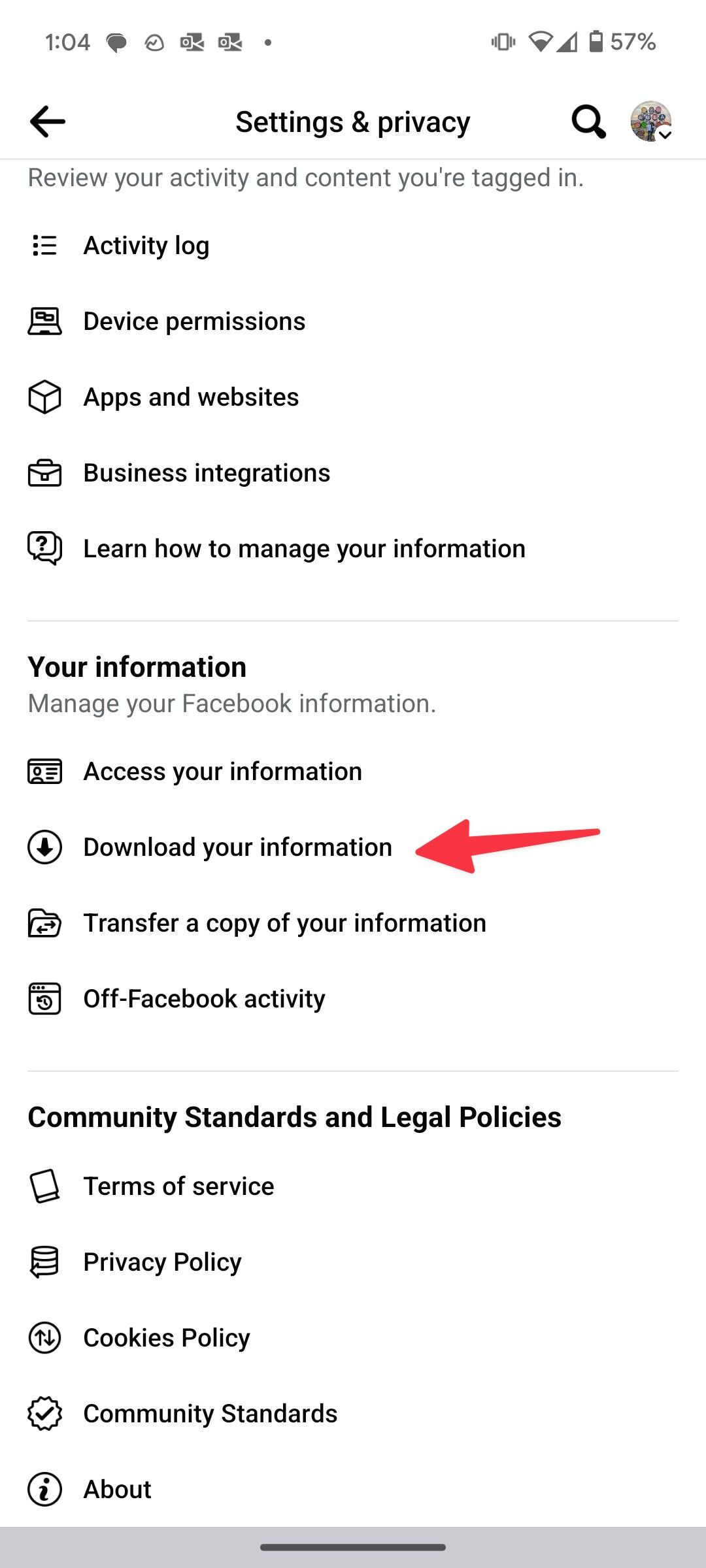
Task: Click the Device permissions laptop icon
Action: point(43,321)
